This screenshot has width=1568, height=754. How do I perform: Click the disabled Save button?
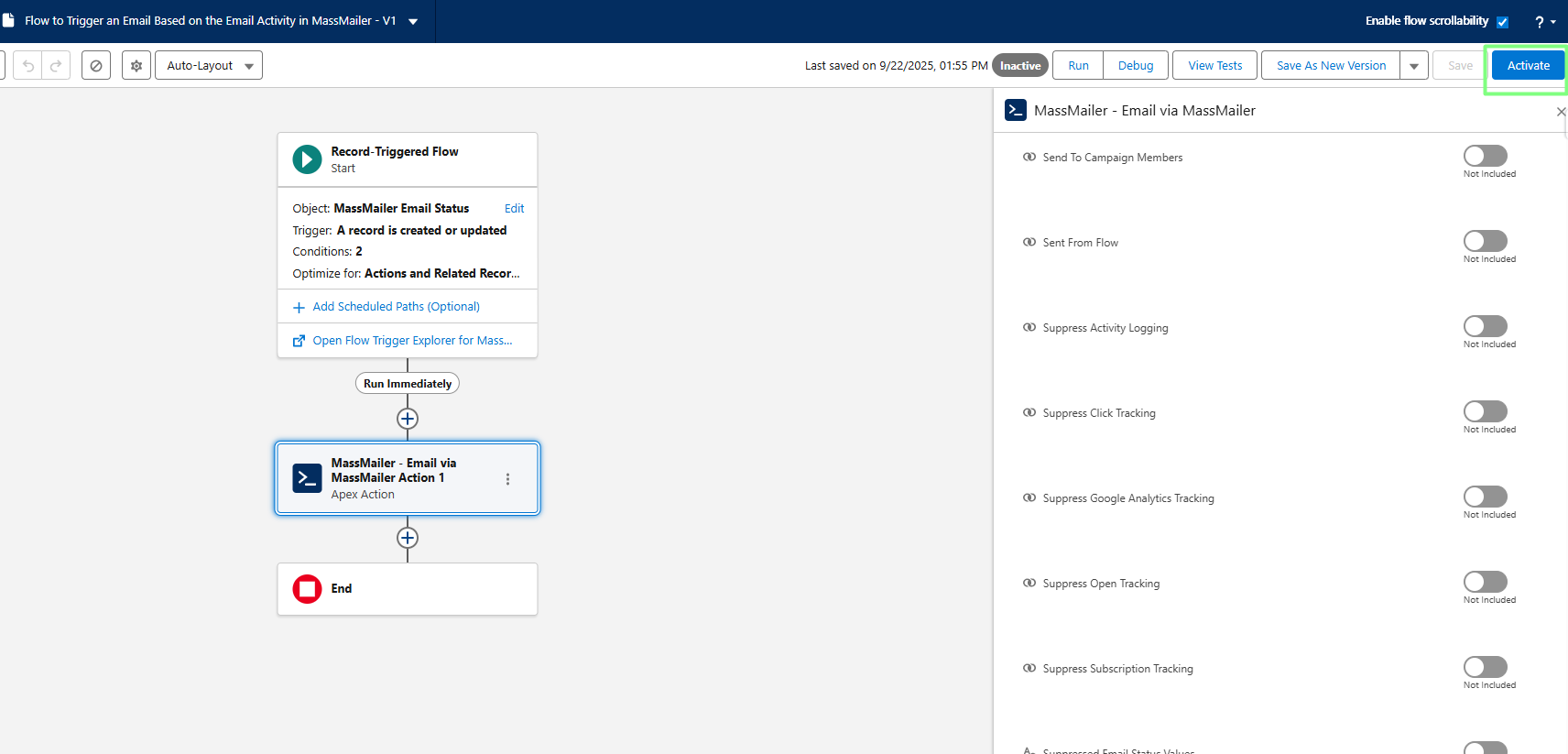[1460, 66]
